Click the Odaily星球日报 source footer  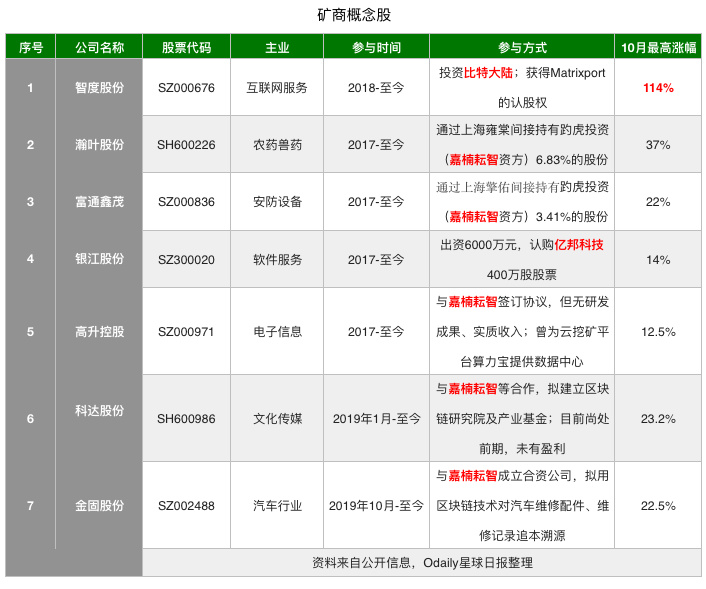(422, 563)
